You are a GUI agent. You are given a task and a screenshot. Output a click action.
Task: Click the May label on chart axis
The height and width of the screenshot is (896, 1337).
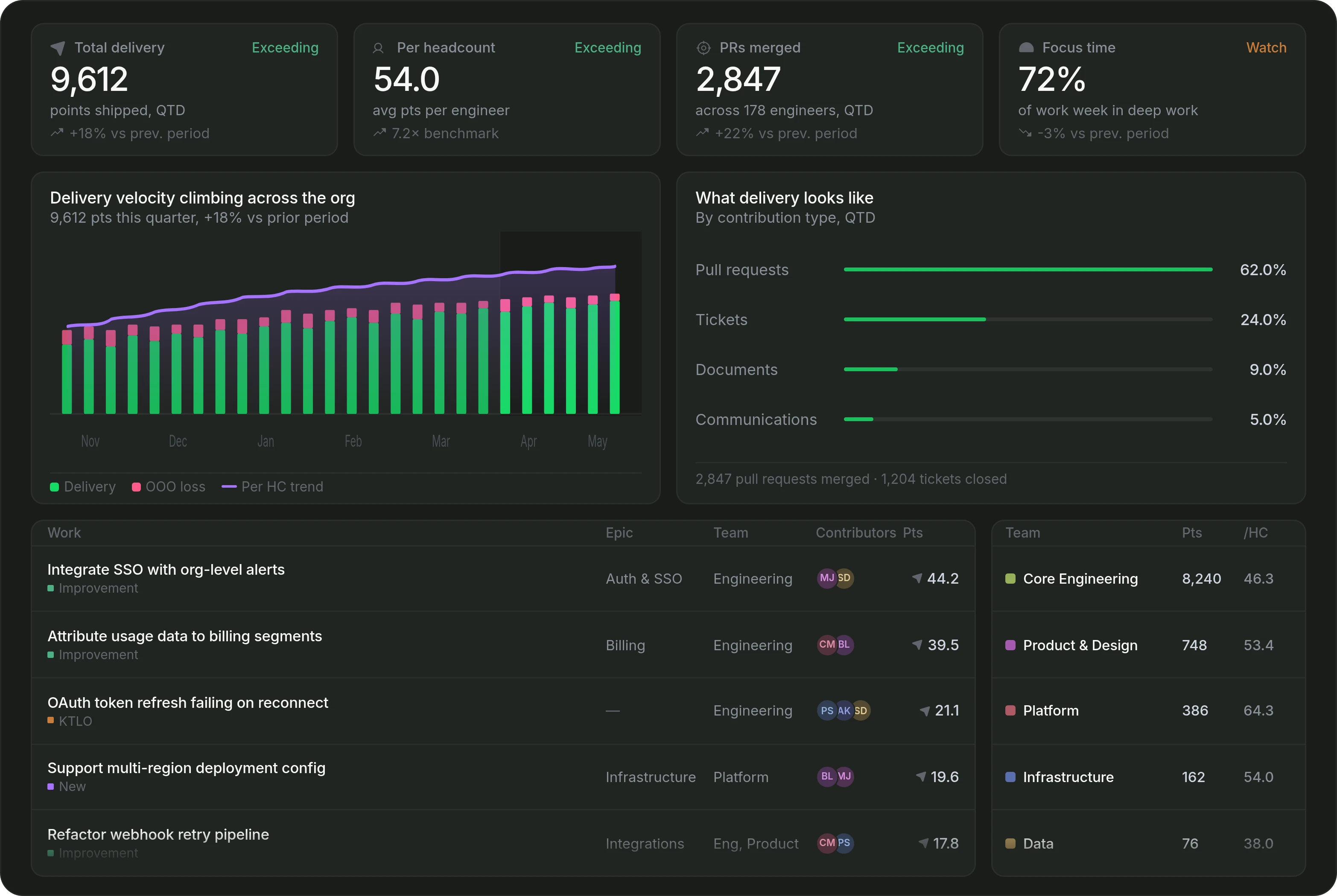click(597, 441)
